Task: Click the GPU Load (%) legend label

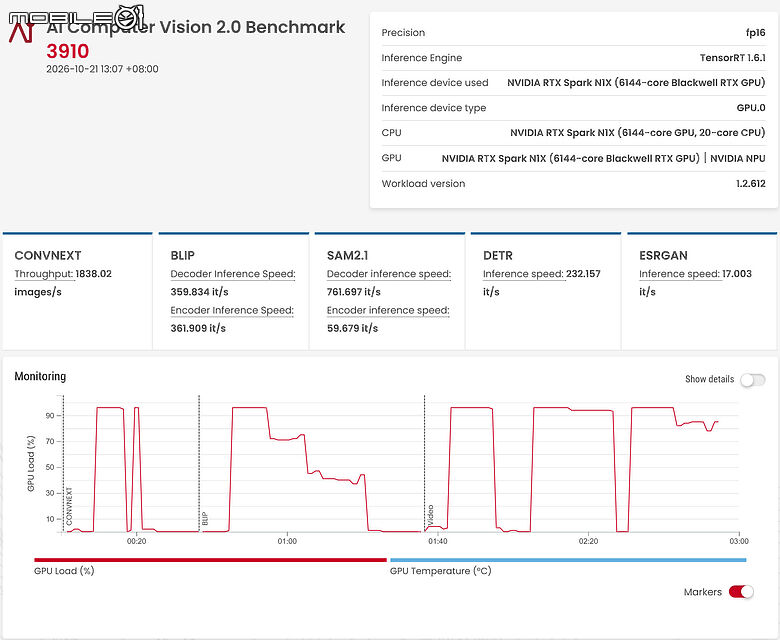Action: (64, 571)
